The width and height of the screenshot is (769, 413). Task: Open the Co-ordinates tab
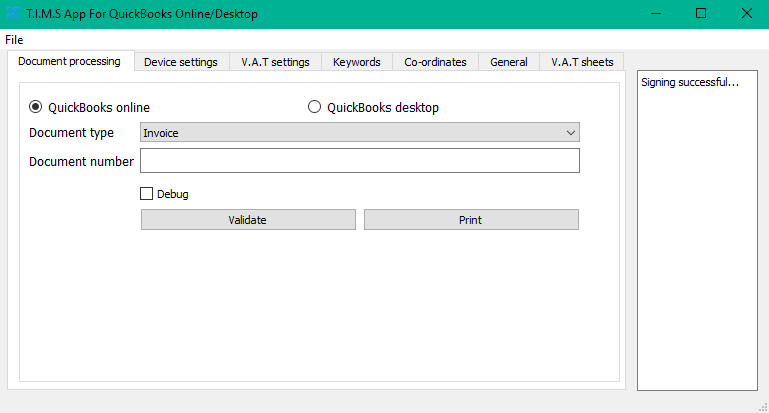(x=436, y=62)
